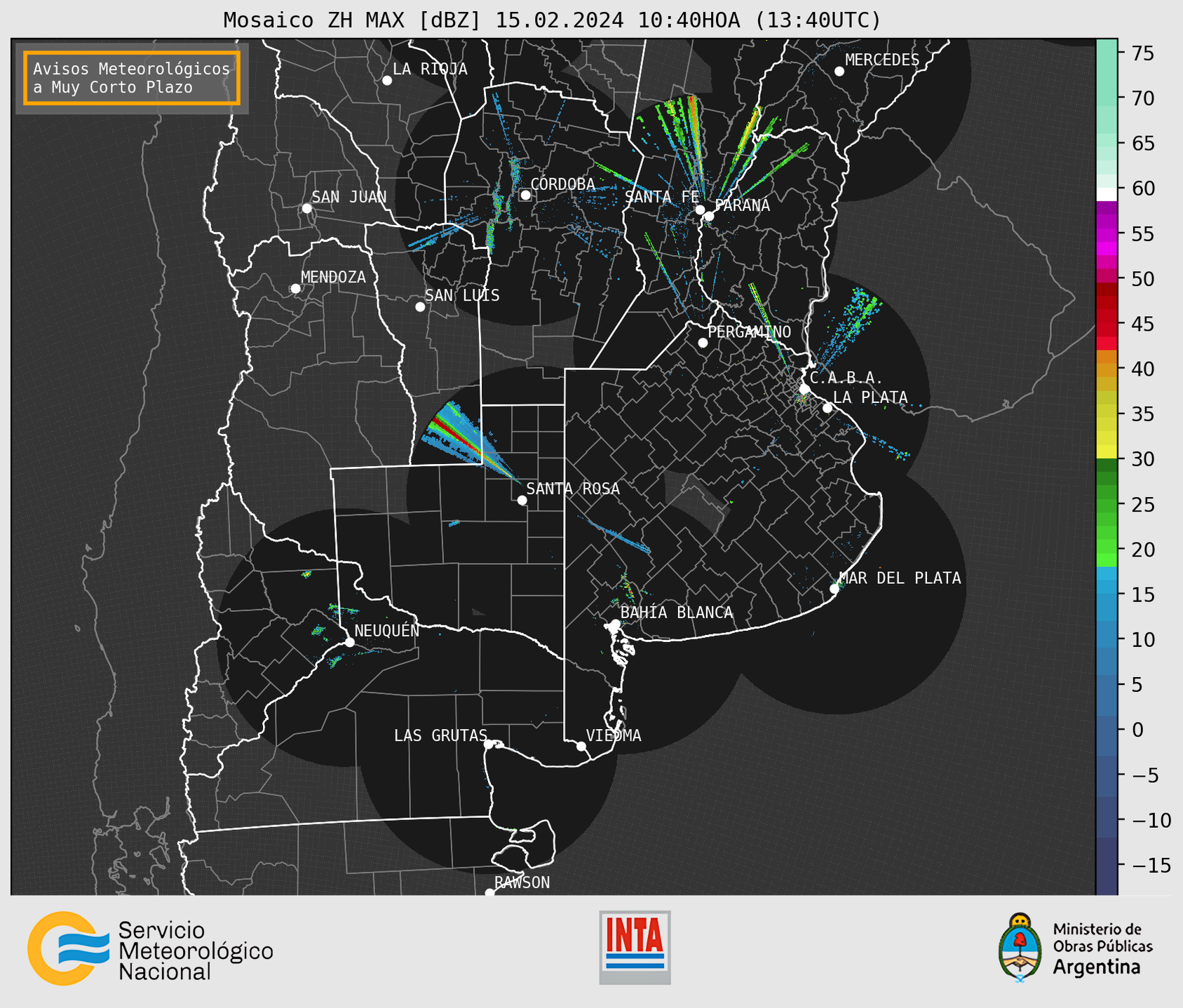Click the Bahía Blanca location marker
This screenshot has height=1008, width=1183.
615,624
